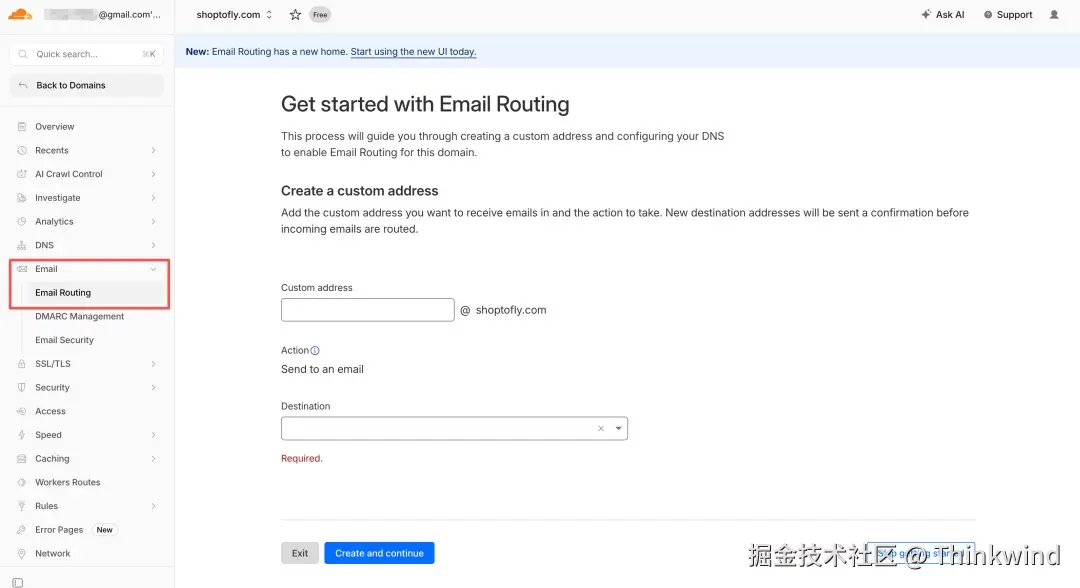Click the Speed lightning icon

[x=21, y=435]
